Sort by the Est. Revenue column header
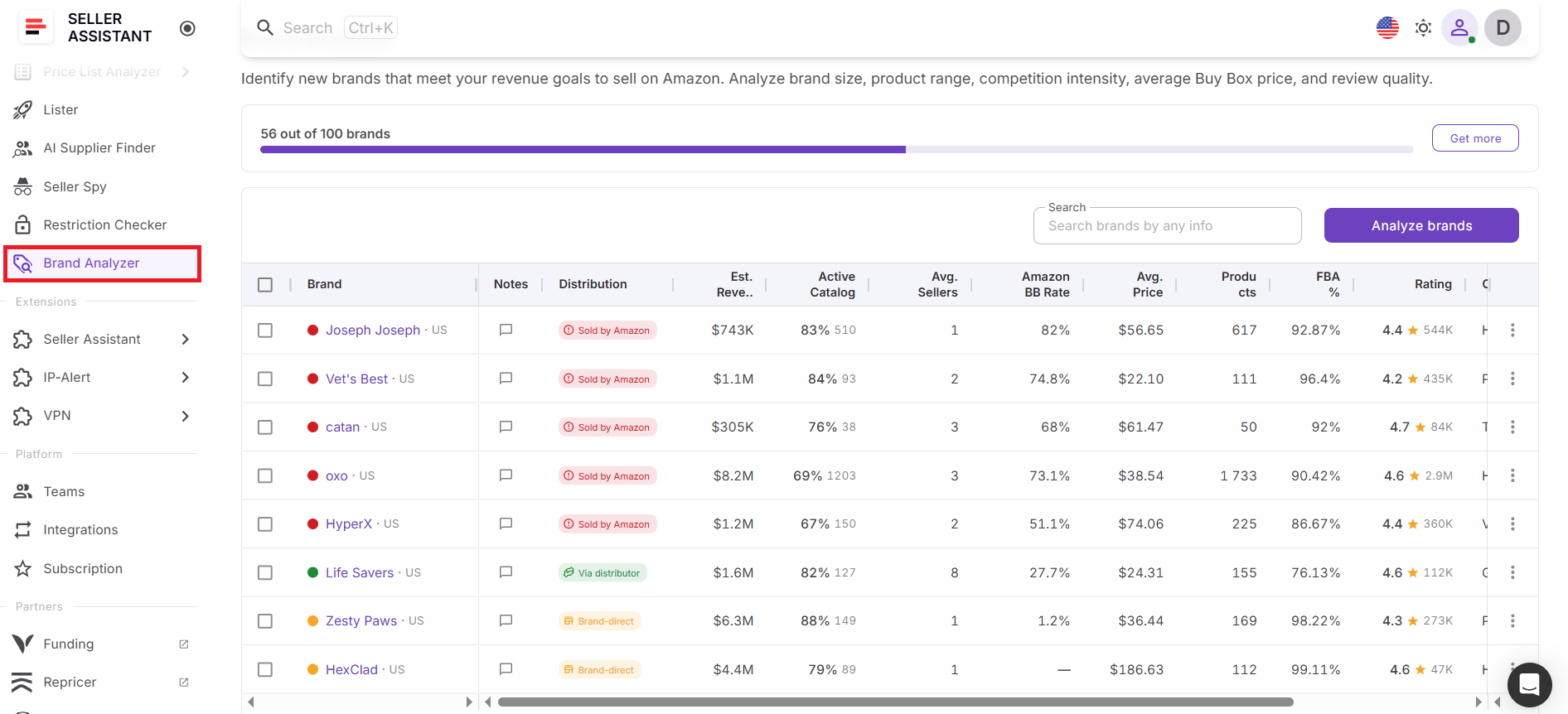Viewport: 1568px width, 714px height. (x=735, y=284)
